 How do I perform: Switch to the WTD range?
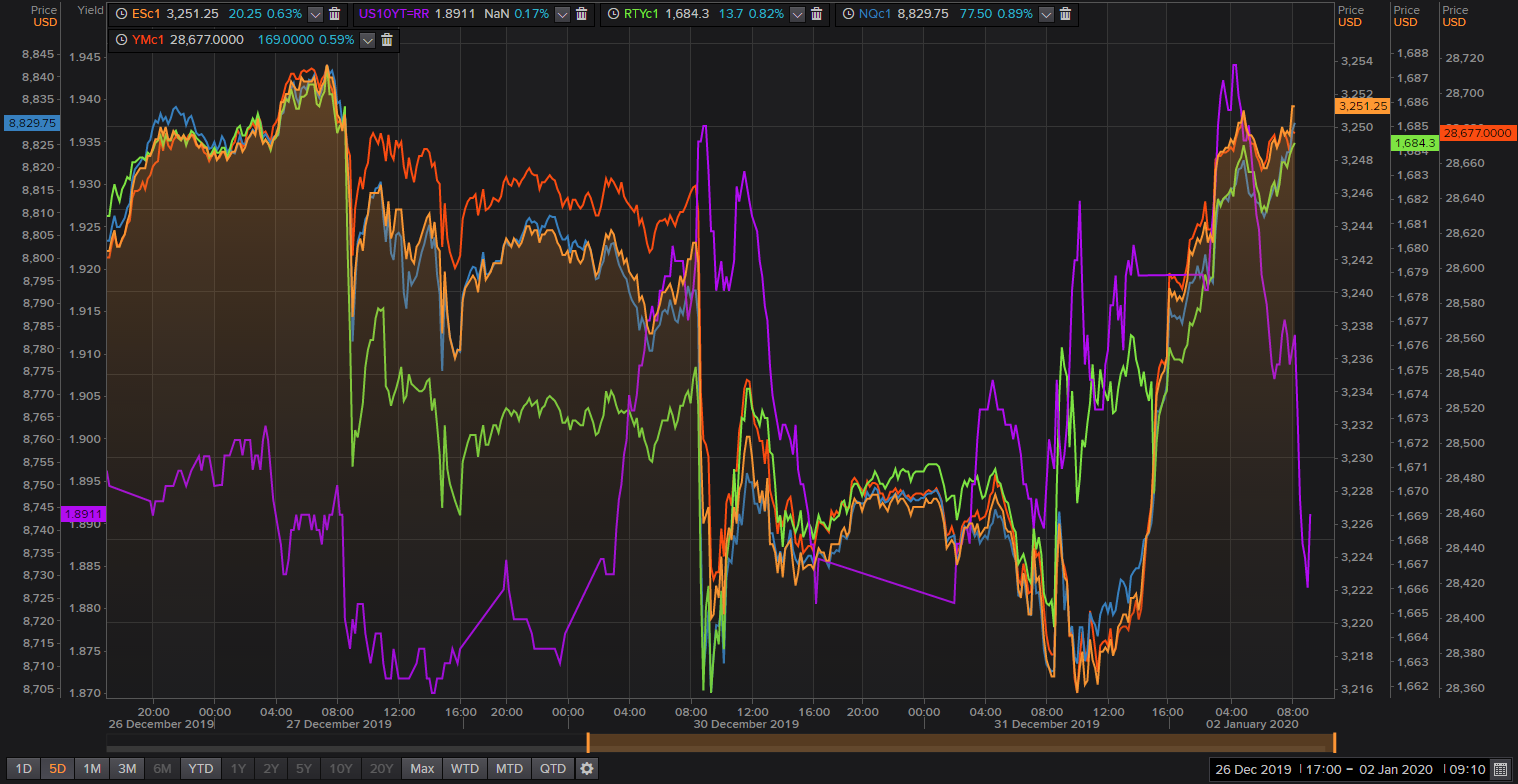coord(464,768)
